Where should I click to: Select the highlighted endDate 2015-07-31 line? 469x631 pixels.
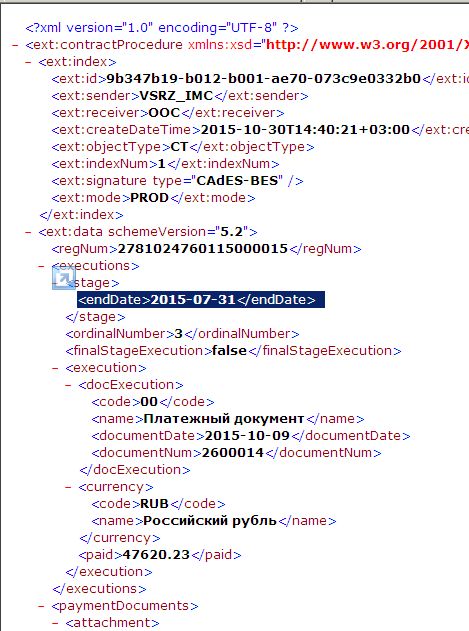pos(201,300)
